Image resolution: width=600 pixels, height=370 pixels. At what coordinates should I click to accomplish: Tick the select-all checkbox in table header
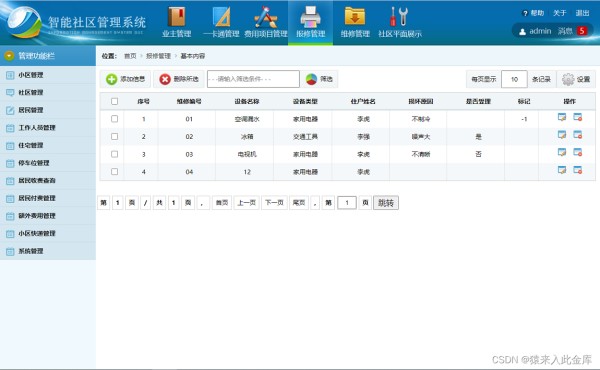[114, 101]
